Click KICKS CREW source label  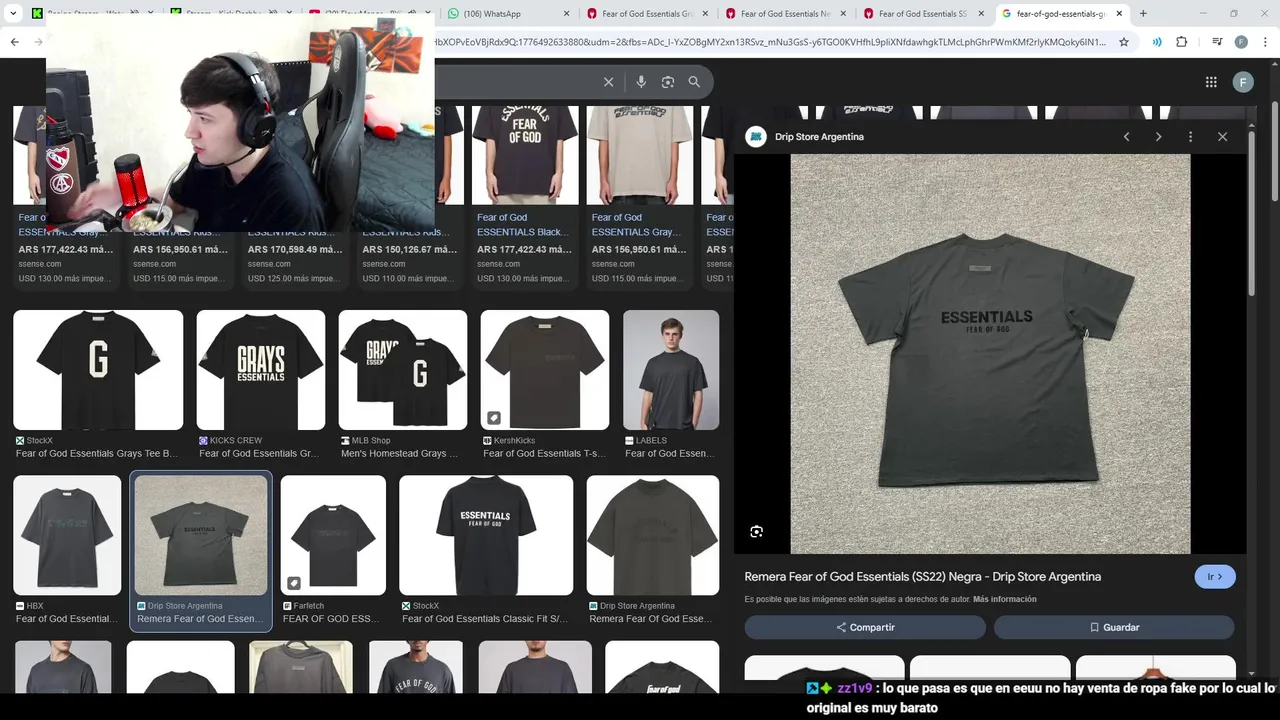pos(236,440)
